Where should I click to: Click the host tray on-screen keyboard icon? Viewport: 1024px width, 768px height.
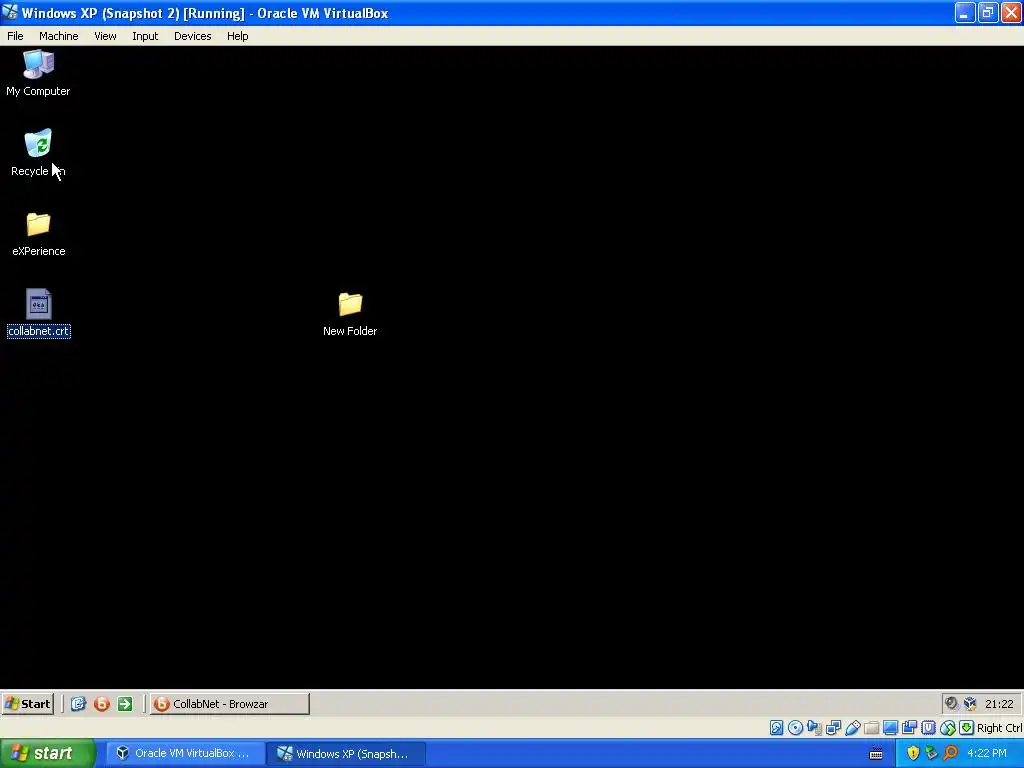coord(876,754)
